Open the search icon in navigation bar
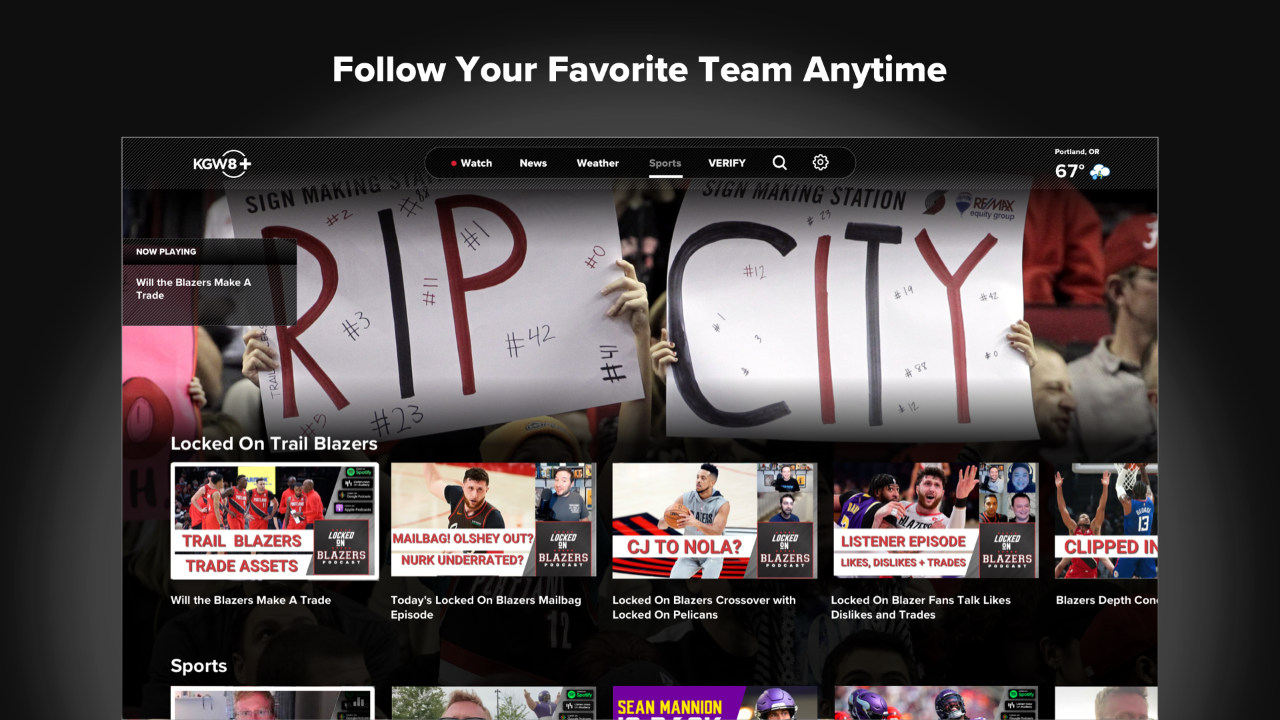This screenshot has width=1280, height=720. point(780,163)
